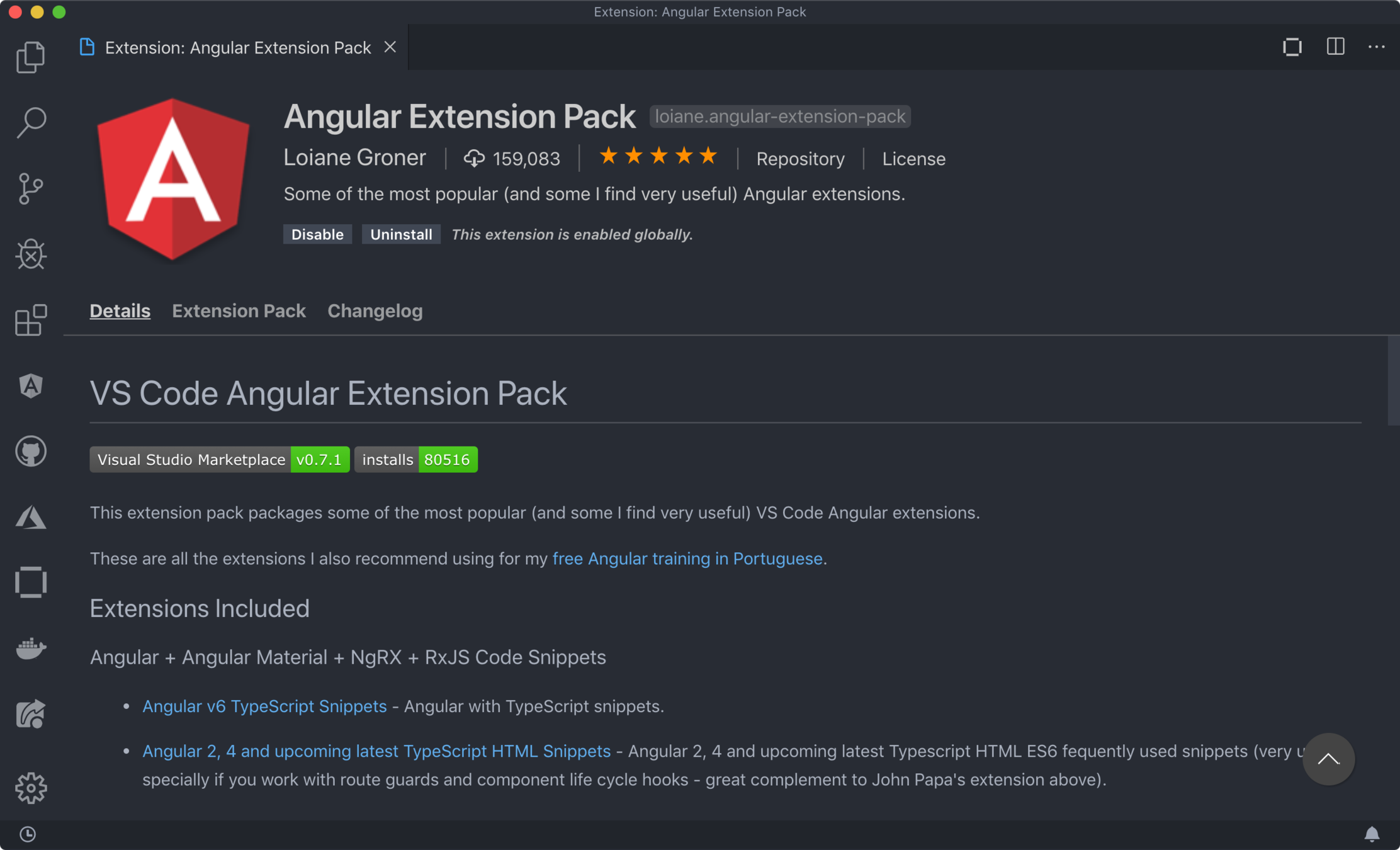
Task: Click the Disable button
Action: [x=317, y=234]
